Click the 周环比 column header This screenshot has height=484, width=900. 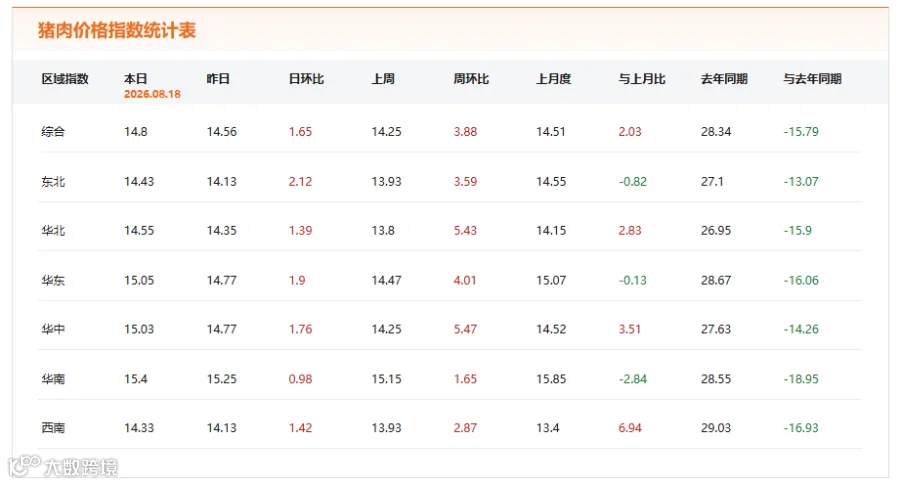(x=471, y=79)
